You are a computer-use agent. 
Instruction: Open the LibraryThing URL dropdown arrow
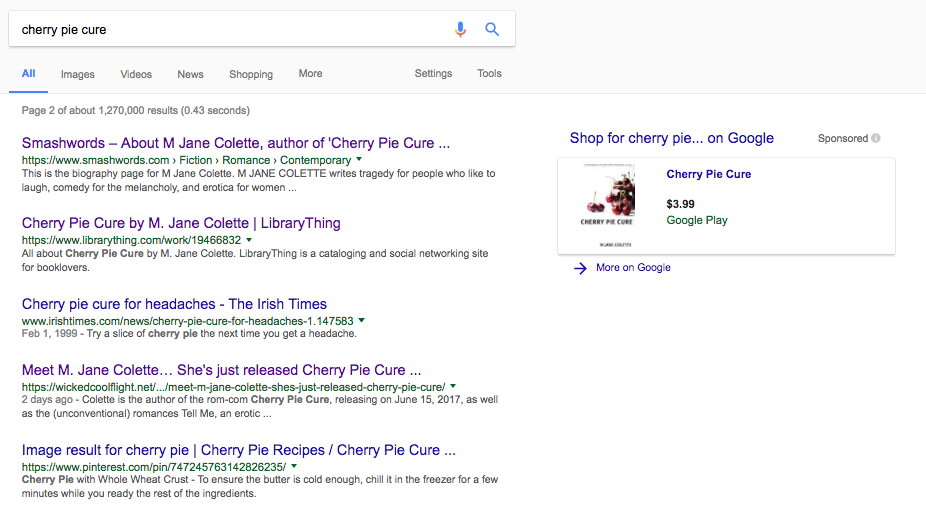click(x=249, y=240)
